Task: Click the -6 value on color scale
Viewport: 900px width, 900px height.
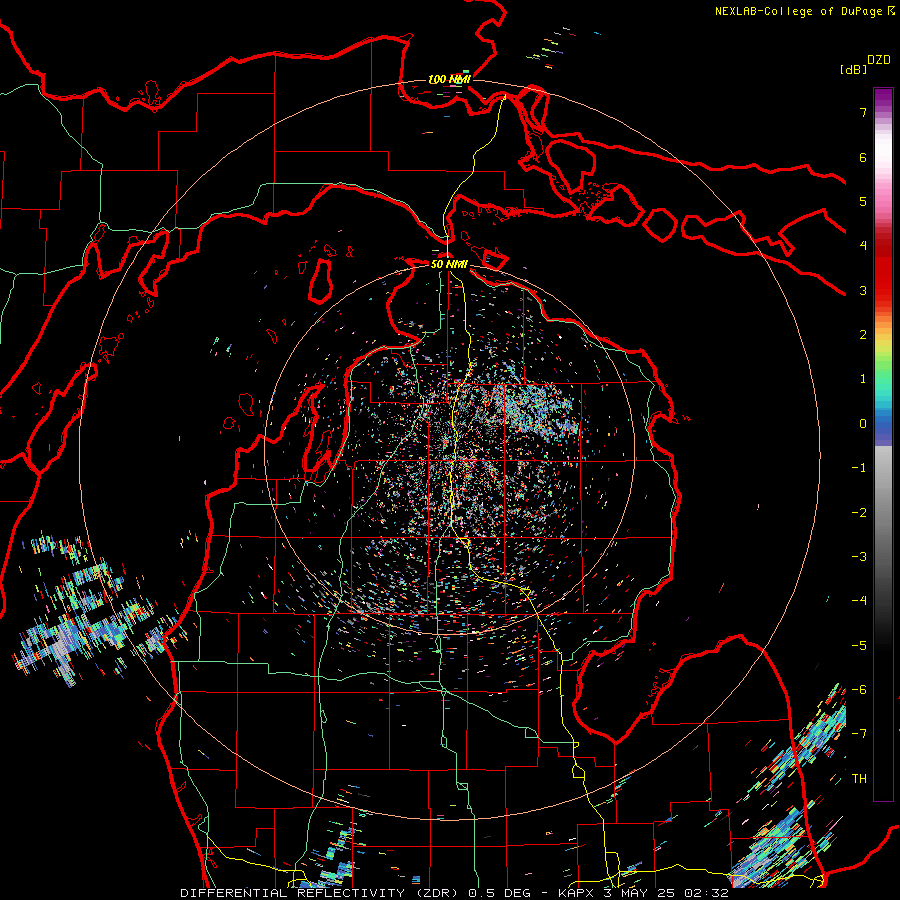Action: [859, 690]
